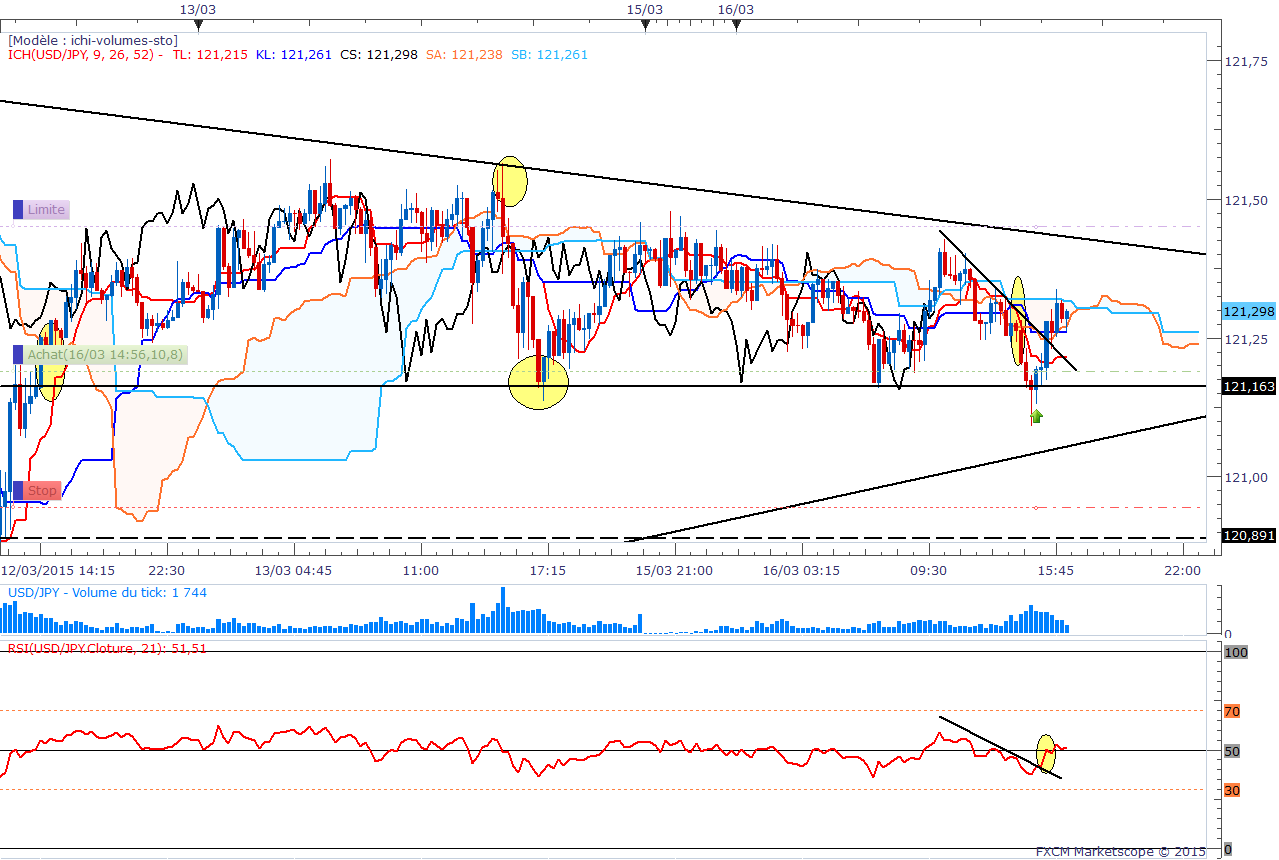Click the RSI 50 level marker
The width and height of the screenshot is (1279, 860).
pyautogui.click(x=1232, y=751)
